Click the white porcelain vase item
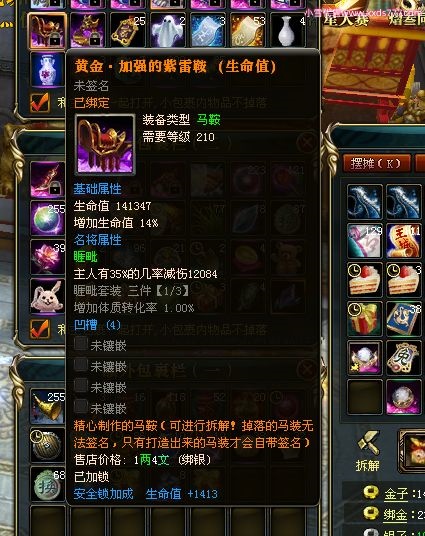 (287, 30)
